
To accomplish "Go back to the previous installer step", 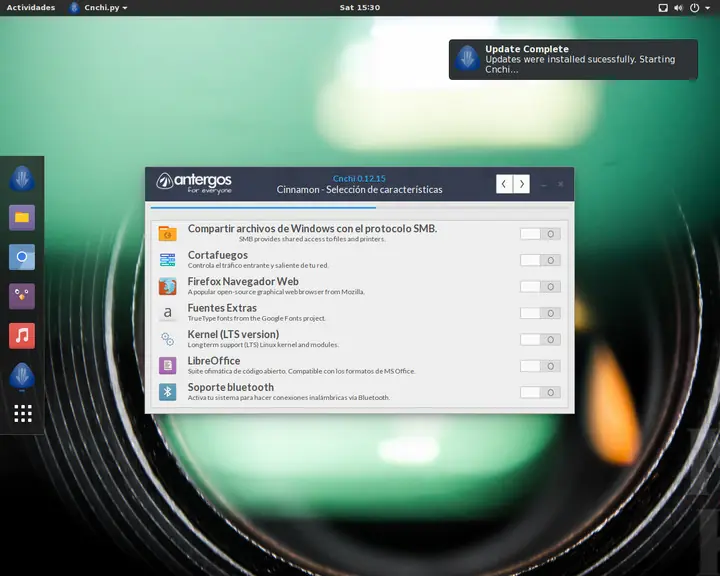I will [504, 184].
